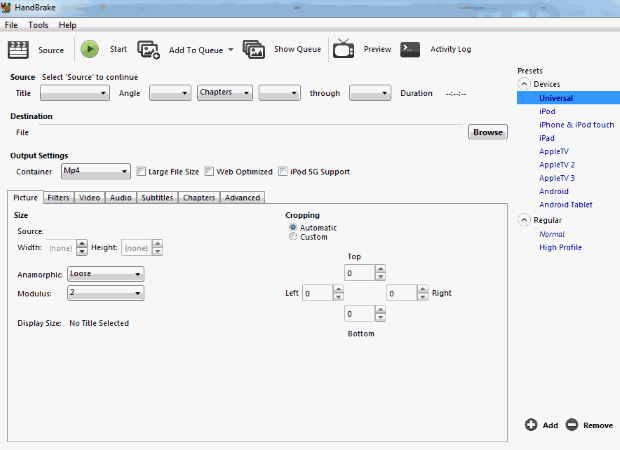The image size is (620, 450).
Task: Open the Container Mp4 dropdown
Action: point(95,171)
